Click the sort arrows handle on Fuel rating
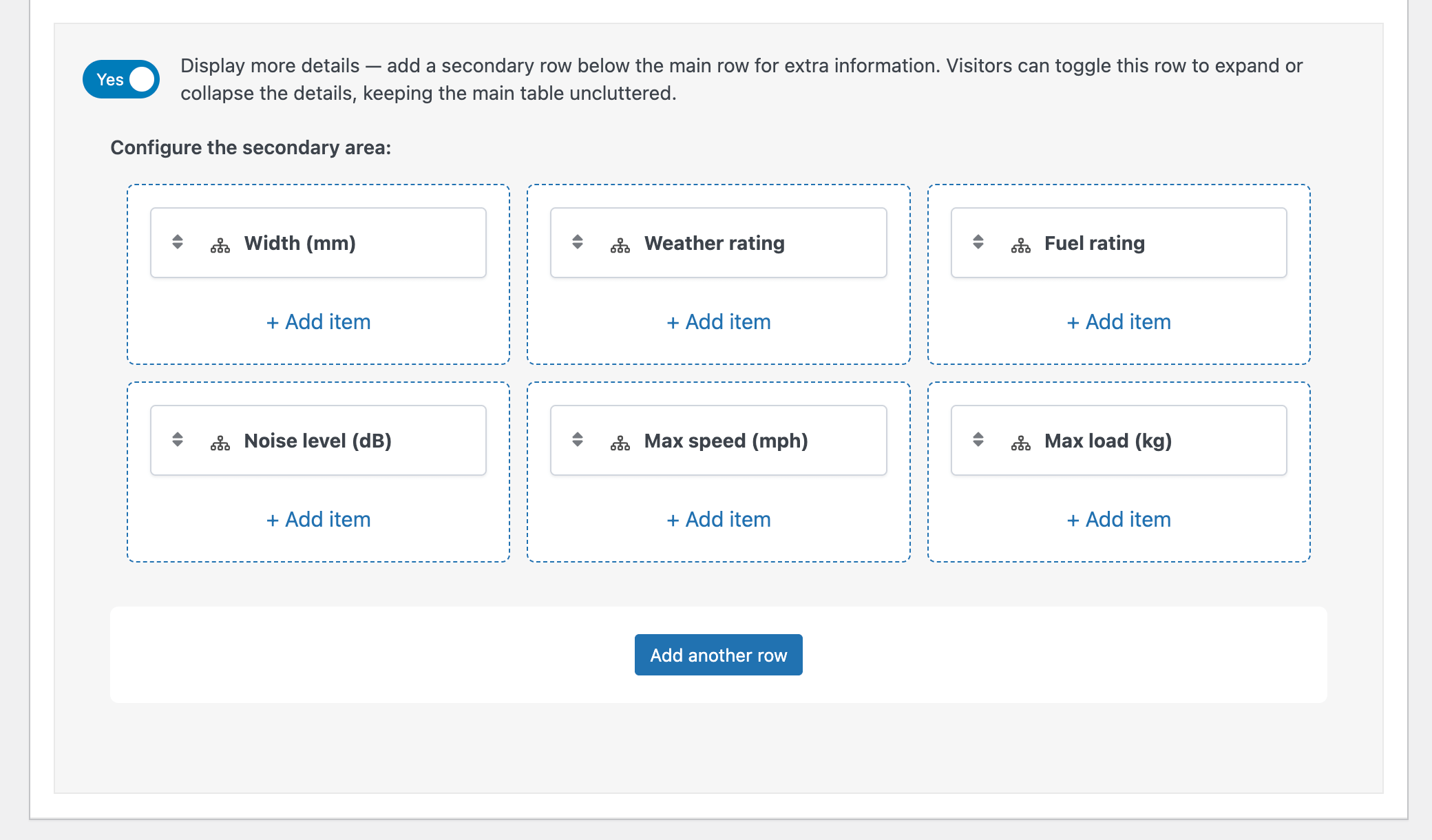Screen dimensions: 1432x840 coord(978,242)
